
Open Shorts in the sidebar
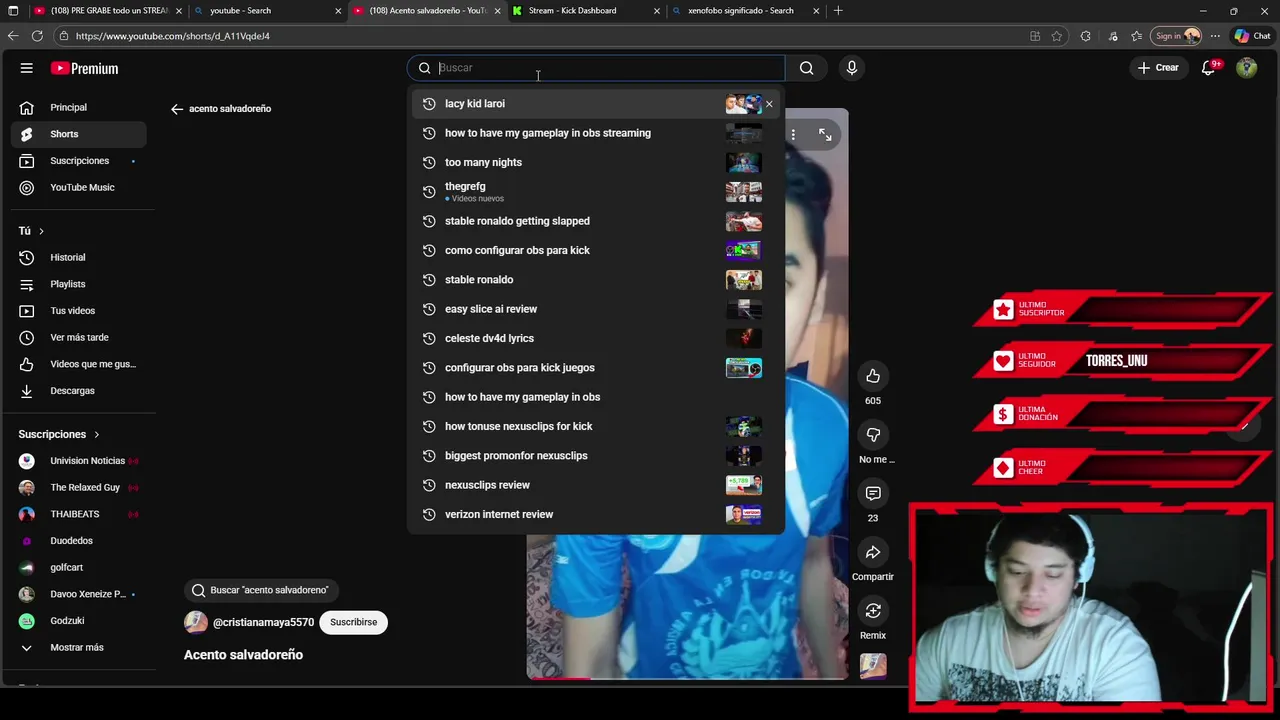pyautogui.click(x=78, y=134)
